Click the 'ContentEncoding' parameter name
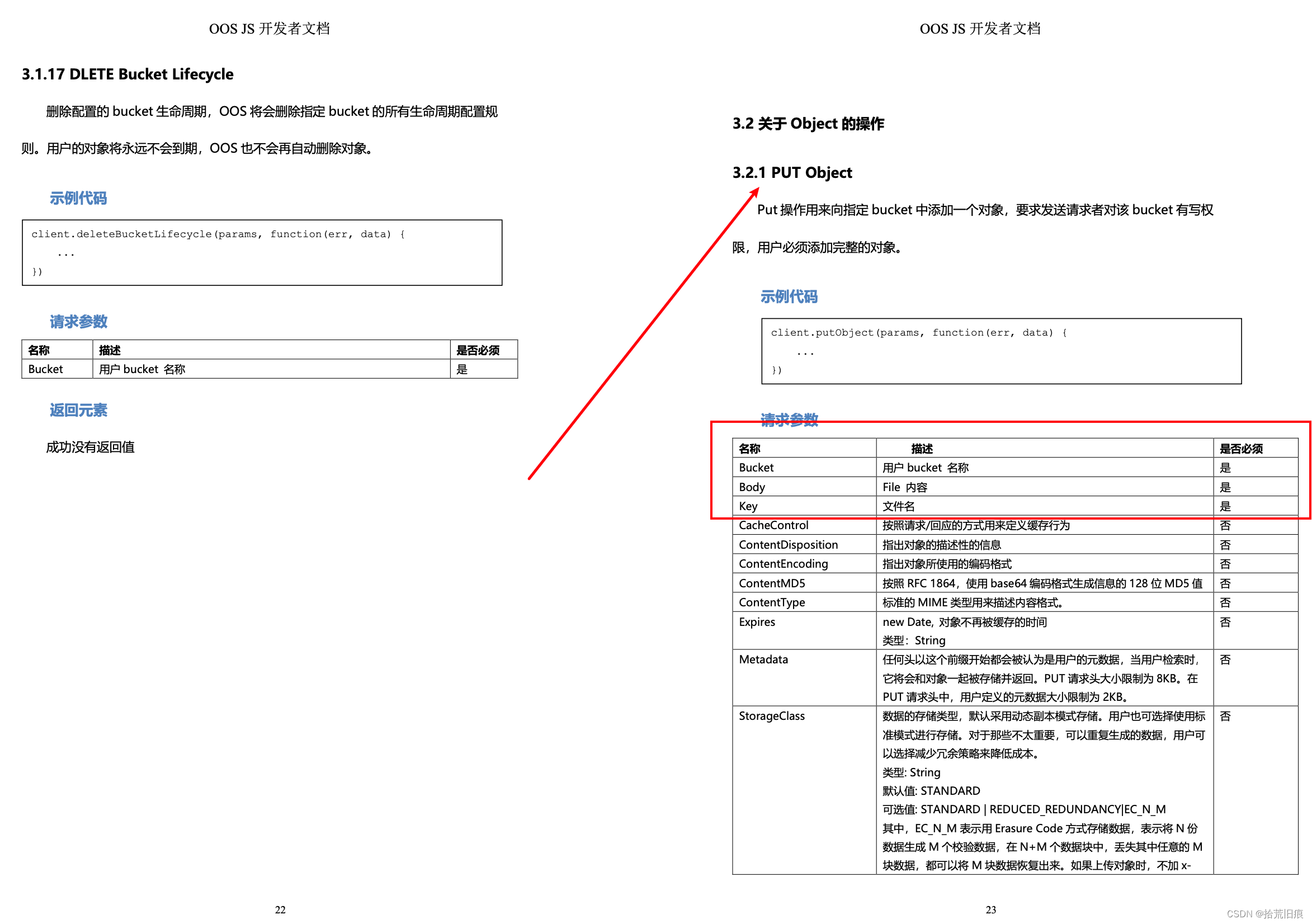 point(784,563)
